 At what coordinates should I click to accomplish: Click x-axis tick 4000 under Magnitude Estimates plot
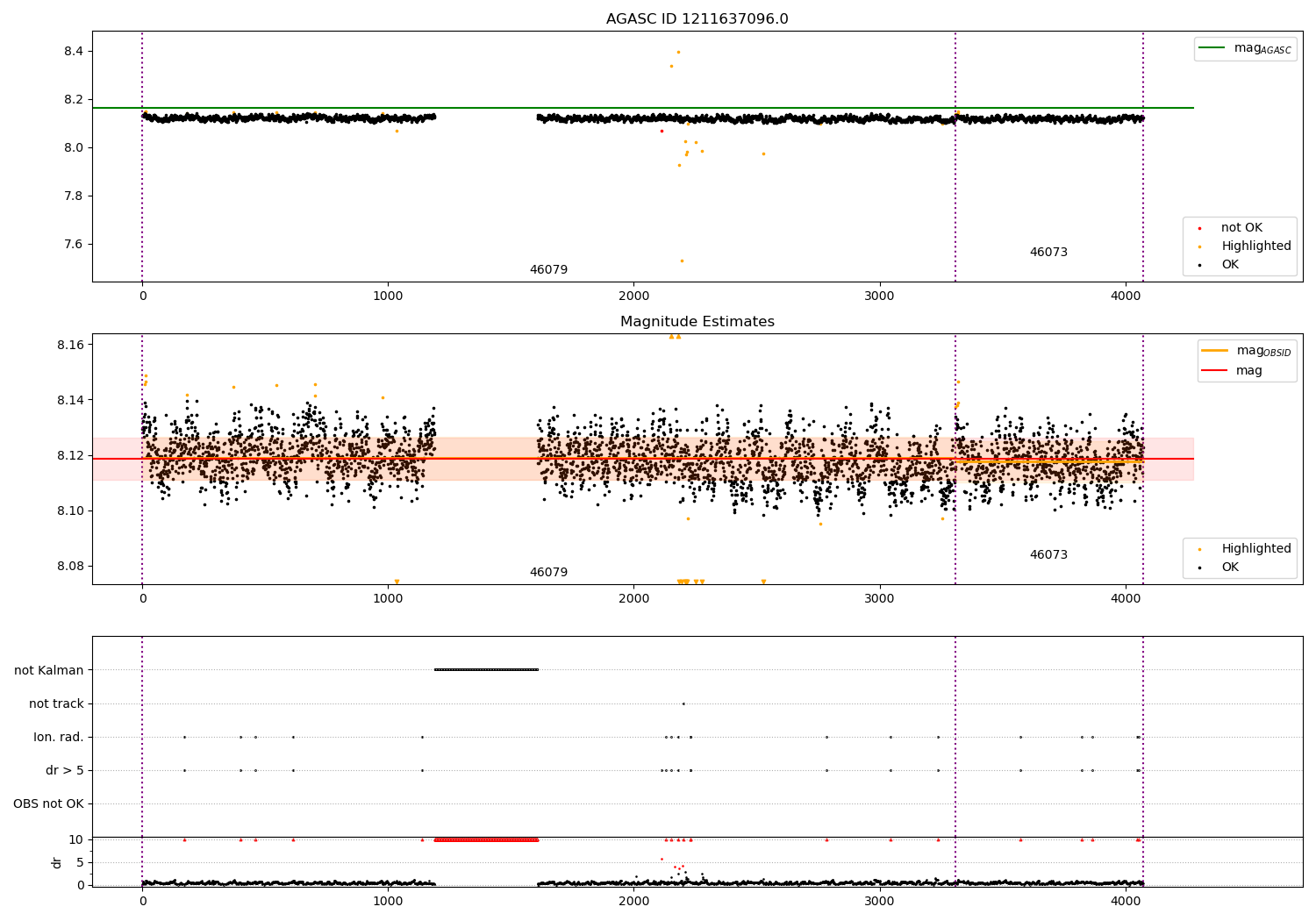[x=1126, y=599]
